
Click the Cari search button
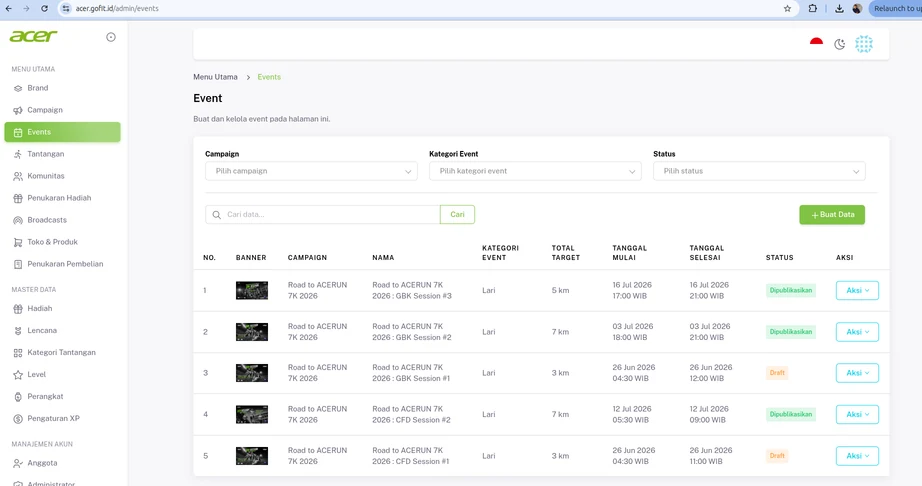457,214
